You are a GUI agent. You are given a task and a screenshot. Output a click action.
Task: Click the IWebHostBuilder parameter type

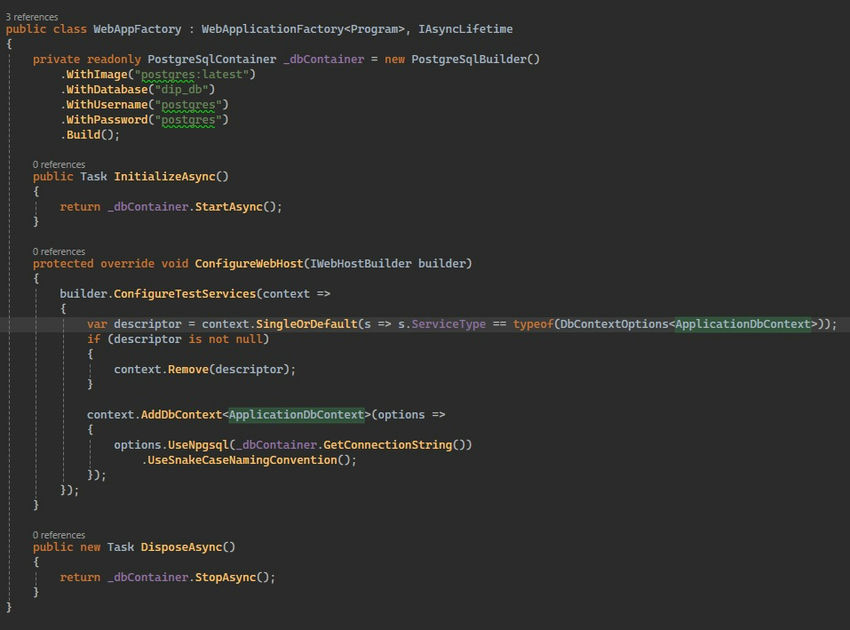point(360,264)
